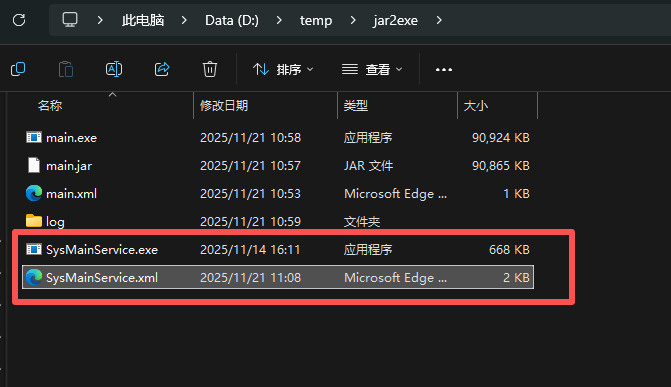Expand chevron after temp

[x=353, y=20]
